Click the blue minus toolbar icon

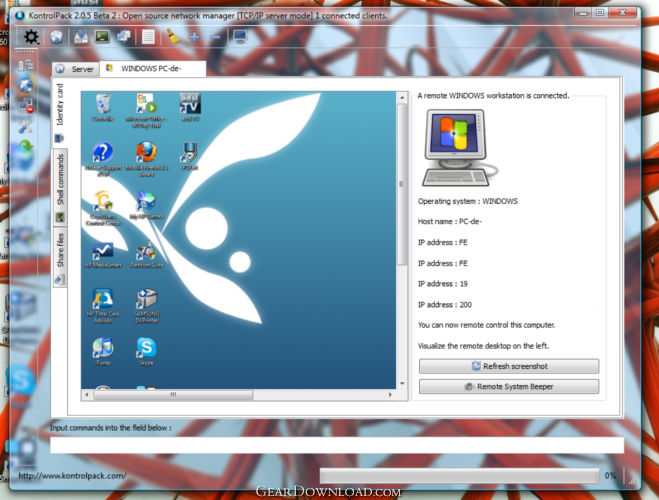(x=215, y=38)
